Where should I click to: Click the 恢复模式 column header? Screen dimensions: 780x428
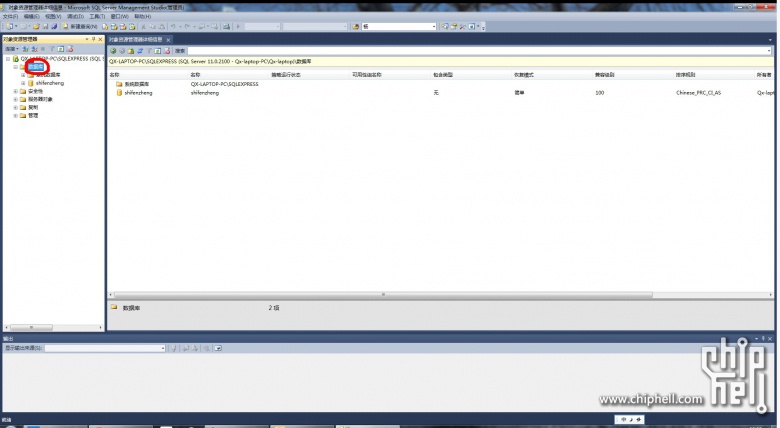[x=524, y=75]
